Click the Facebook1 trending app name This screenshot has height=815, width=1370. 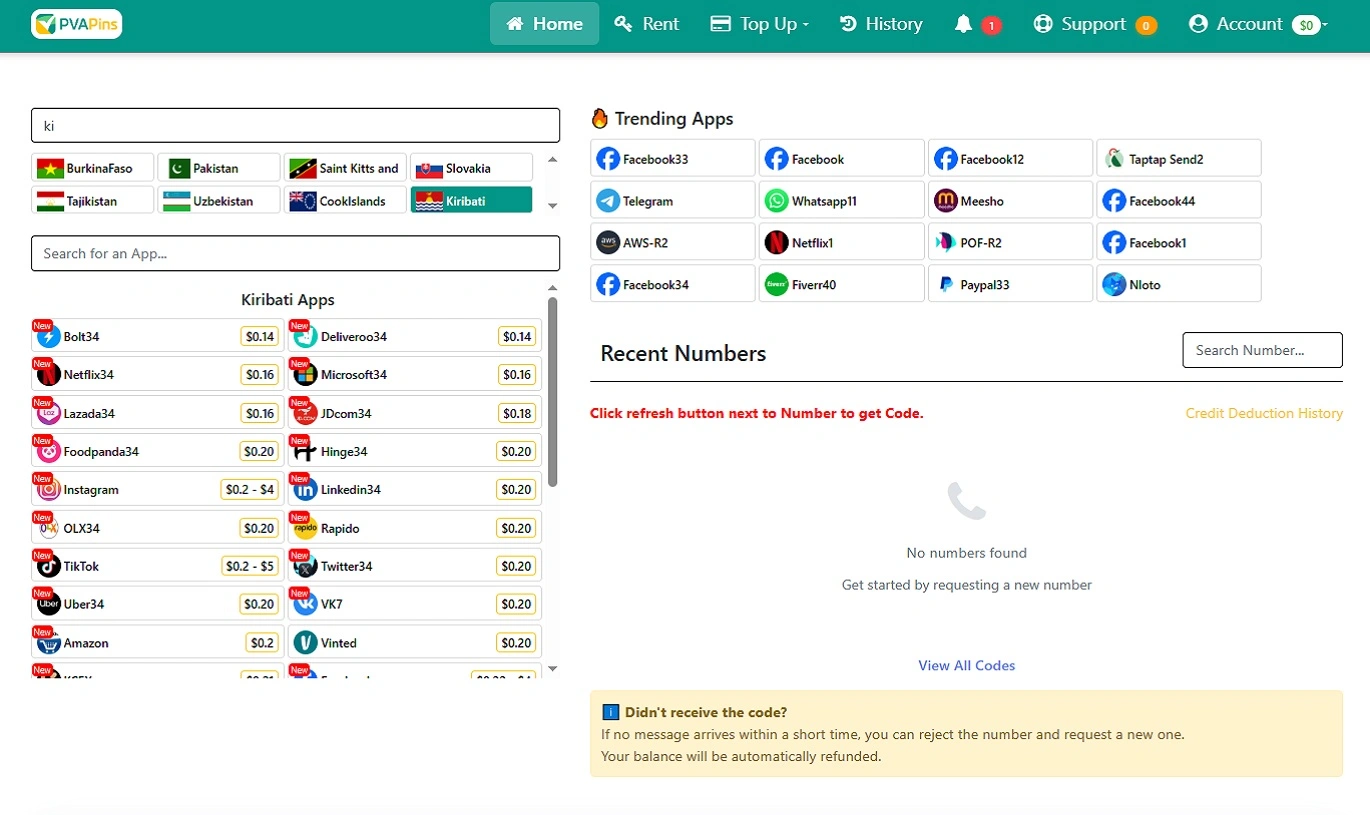point(1158,243)
